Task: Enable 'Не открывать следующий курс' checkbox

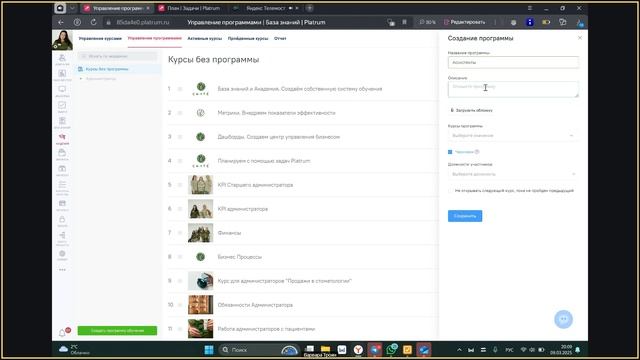Action: 450,191
